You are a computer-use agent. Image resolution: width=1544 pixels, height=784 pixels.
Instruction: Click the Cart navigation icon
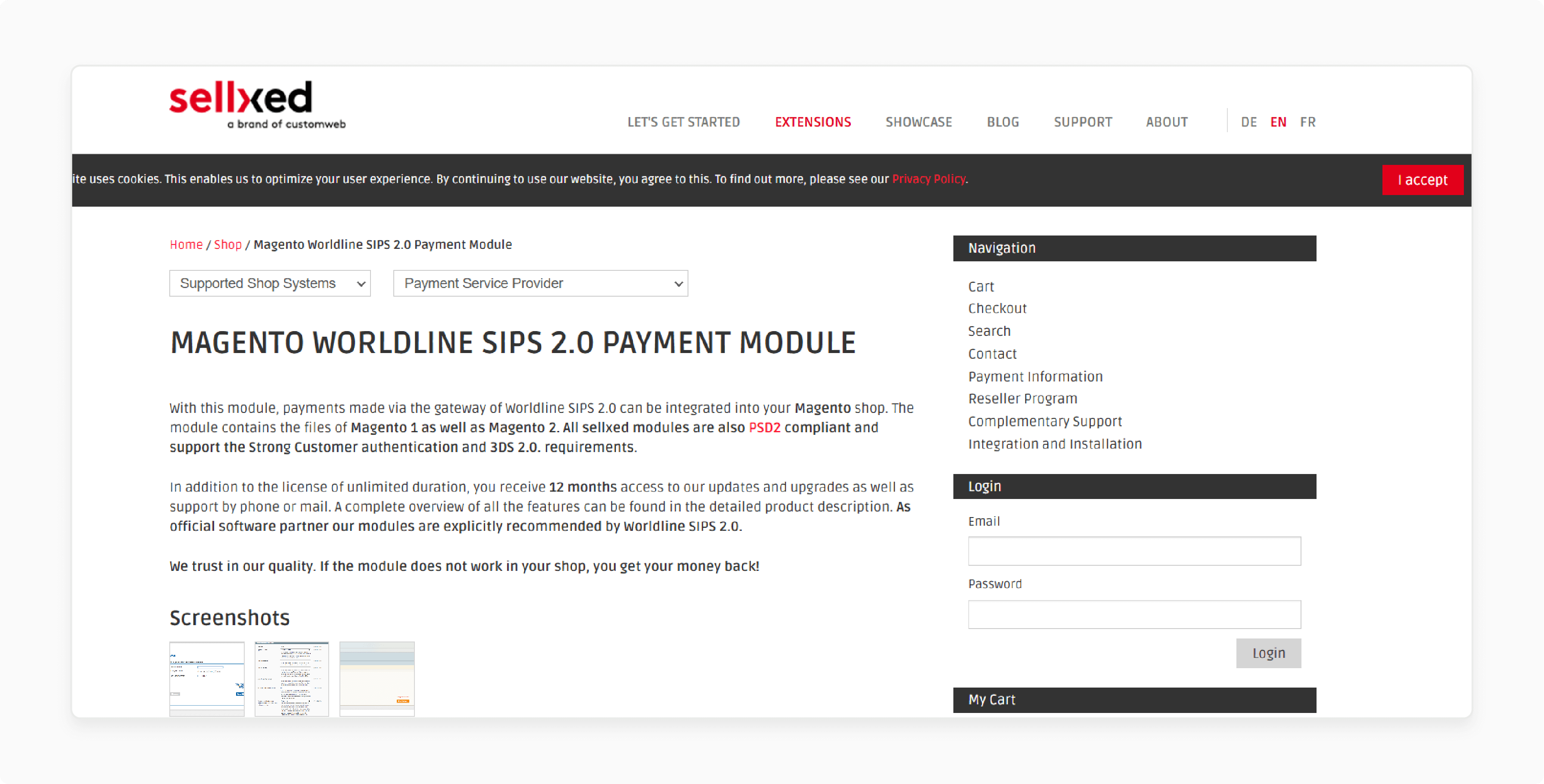coord(981,286)
